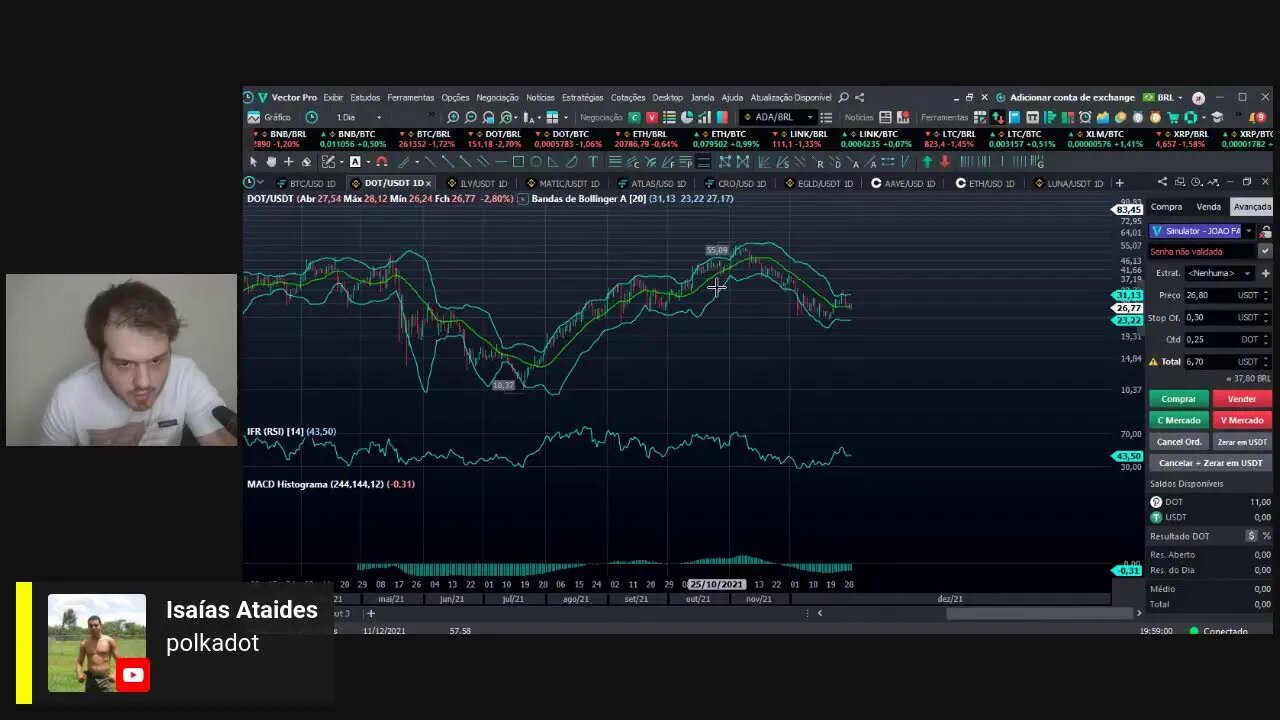The width and height of the screenshot is (1280, 720).
Task: Select the rectangle drawing tool
Action: 518,162
